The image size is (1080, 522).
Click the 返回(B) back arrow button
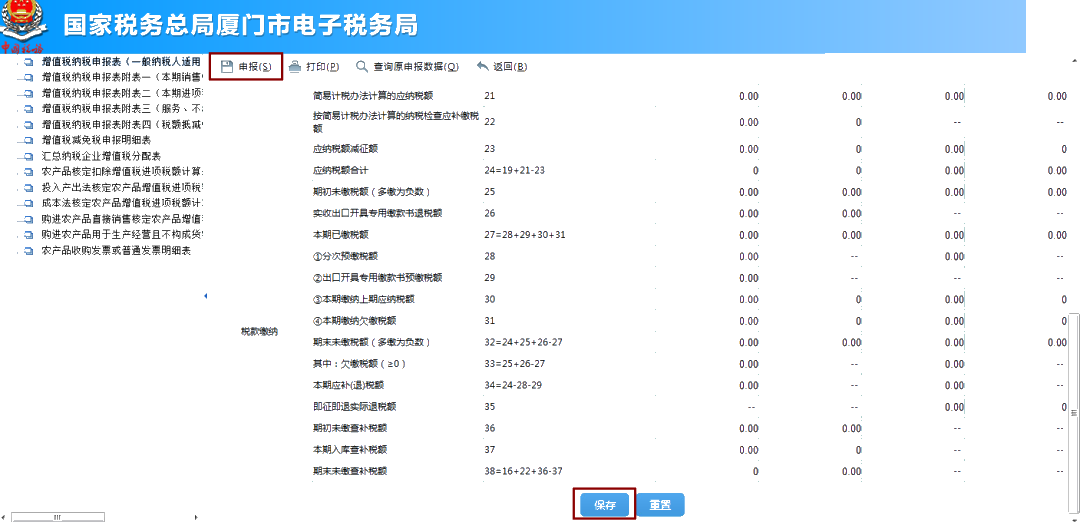click(502, 67)
